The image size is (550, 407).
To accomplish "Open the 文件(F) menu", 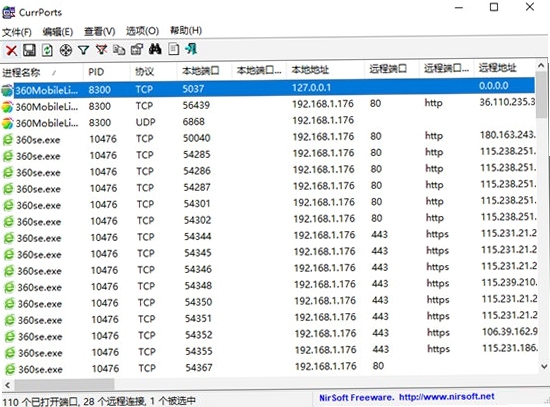I will pos(17,32).
